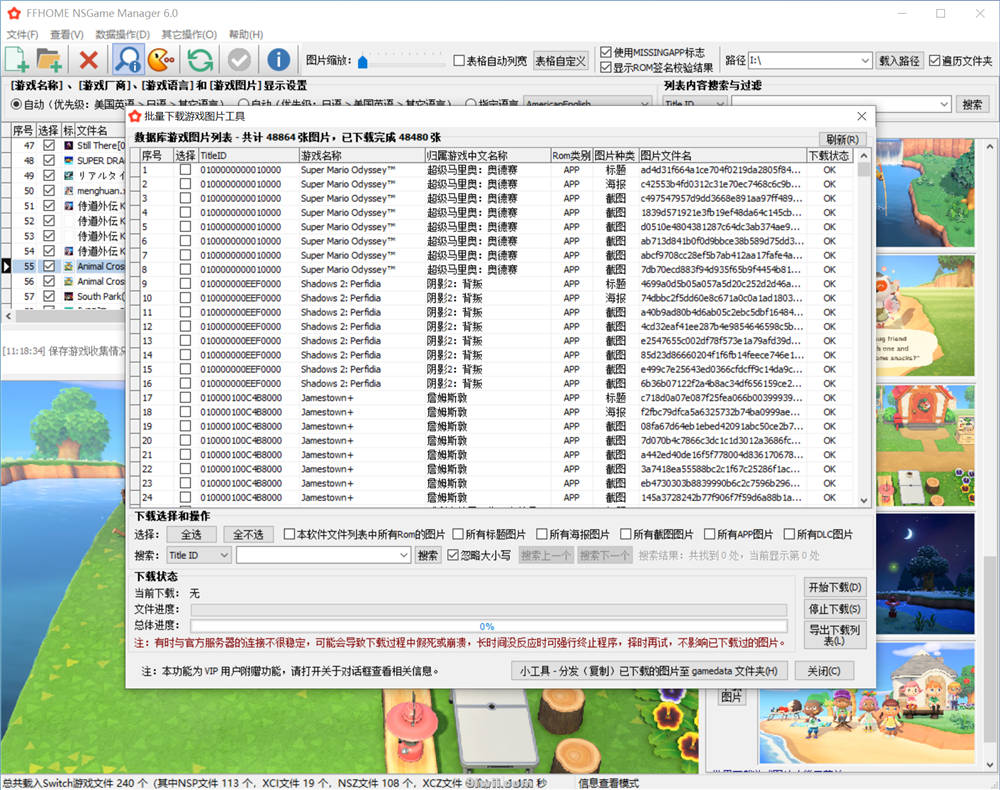Viewport: 1000px width, 790px height.
Task: Click the gamedata folder copy tool button
Action: click(649, 671)
